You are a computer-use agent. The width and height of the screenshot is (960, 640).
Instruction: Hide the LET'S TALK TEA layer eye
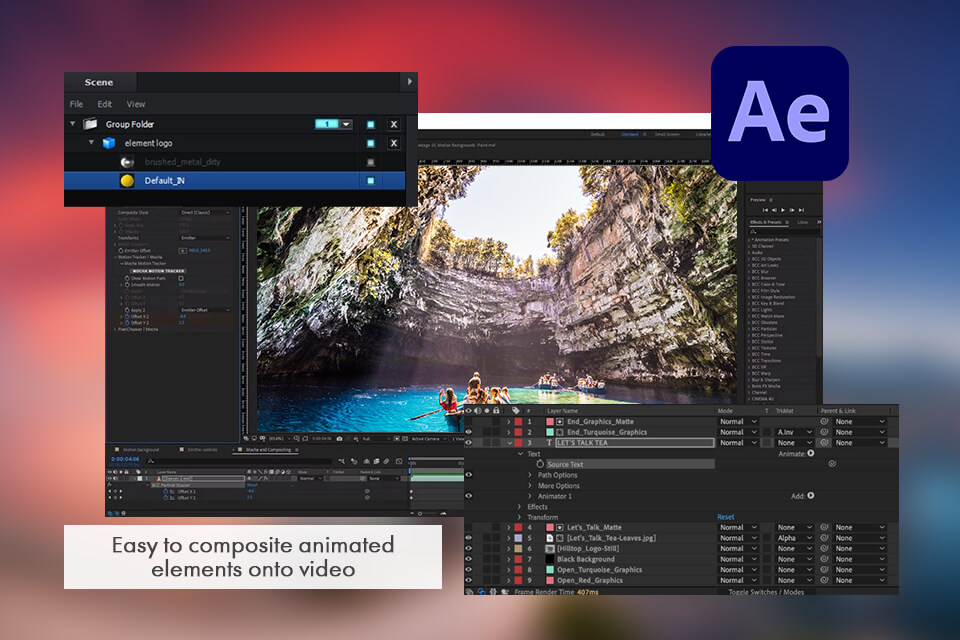click(469, 443)
